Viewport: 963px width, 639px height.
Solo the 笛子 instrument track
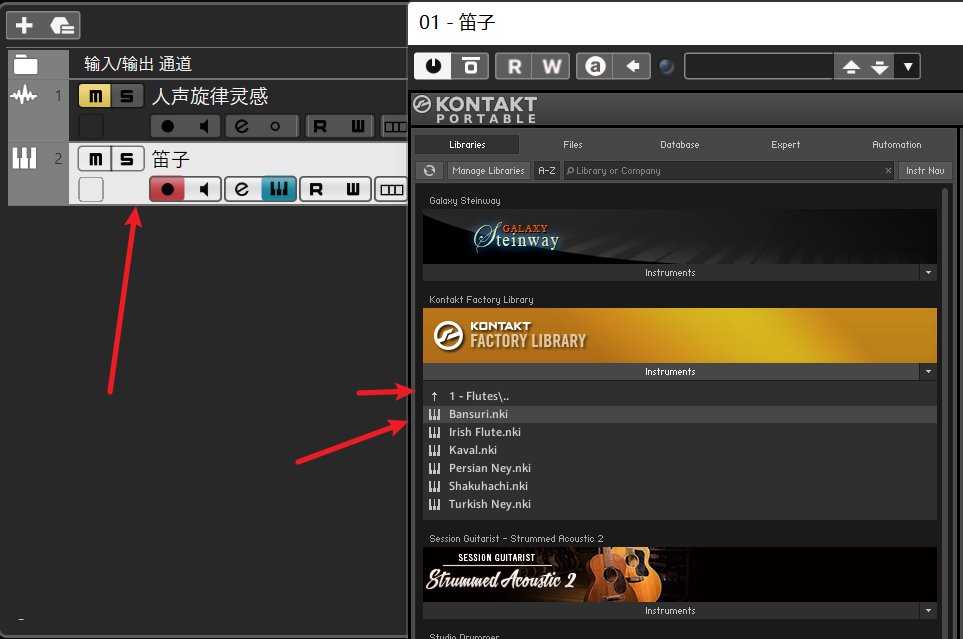click(x=127, y=159)
